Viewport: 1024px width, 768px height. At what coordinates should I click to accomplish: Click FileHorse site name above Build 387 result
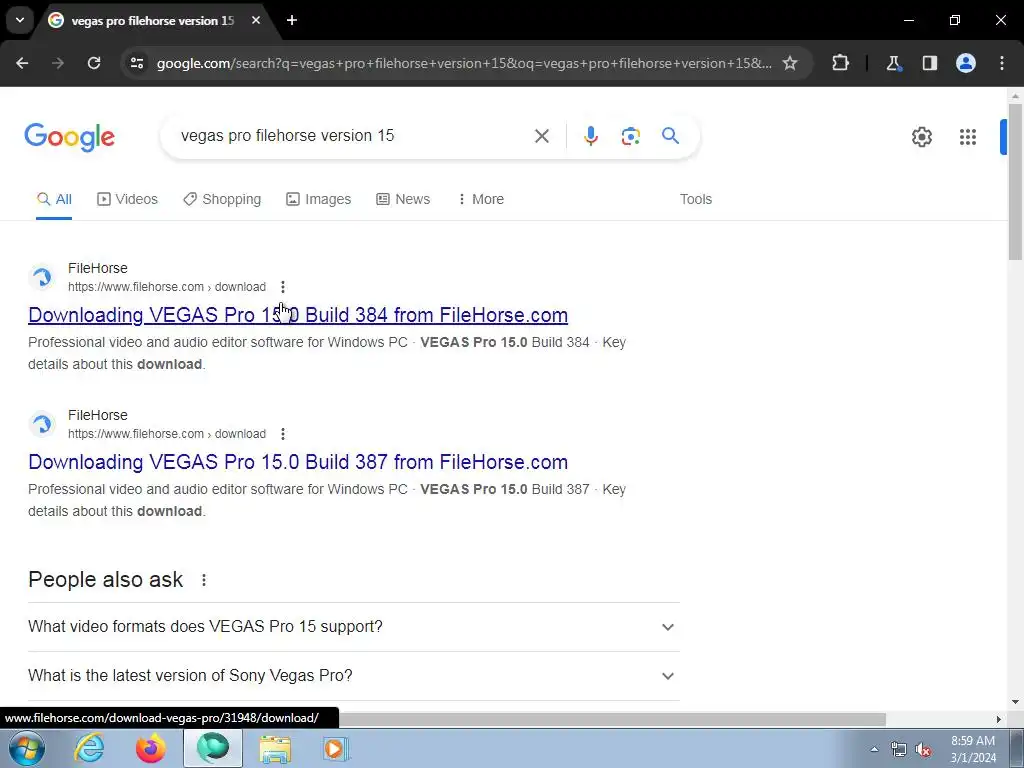point(98,415)
